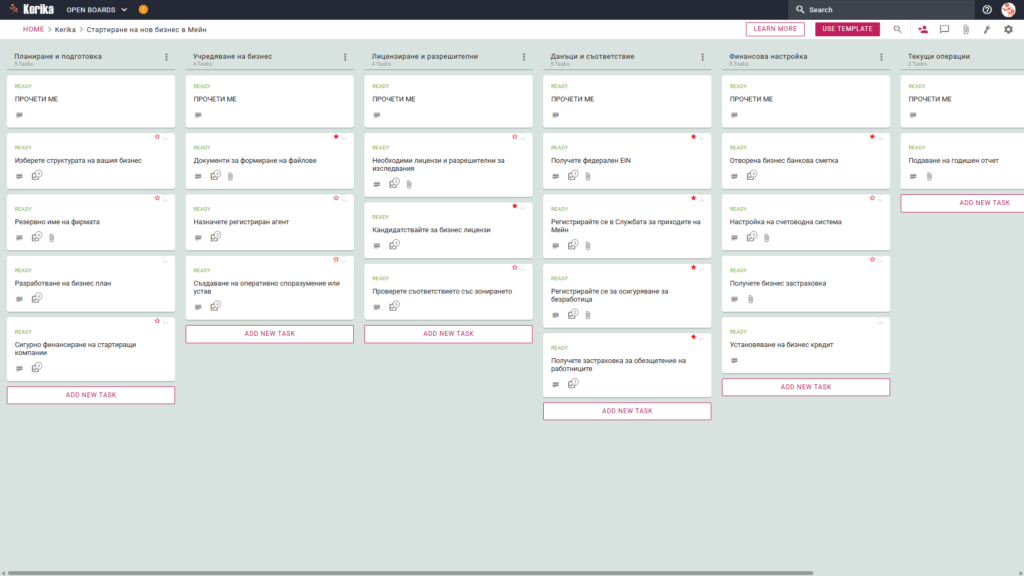The width and height of the screenshot is (1024, 576).
Task: Open the user avatar menu
Action: click(1008, 10)
